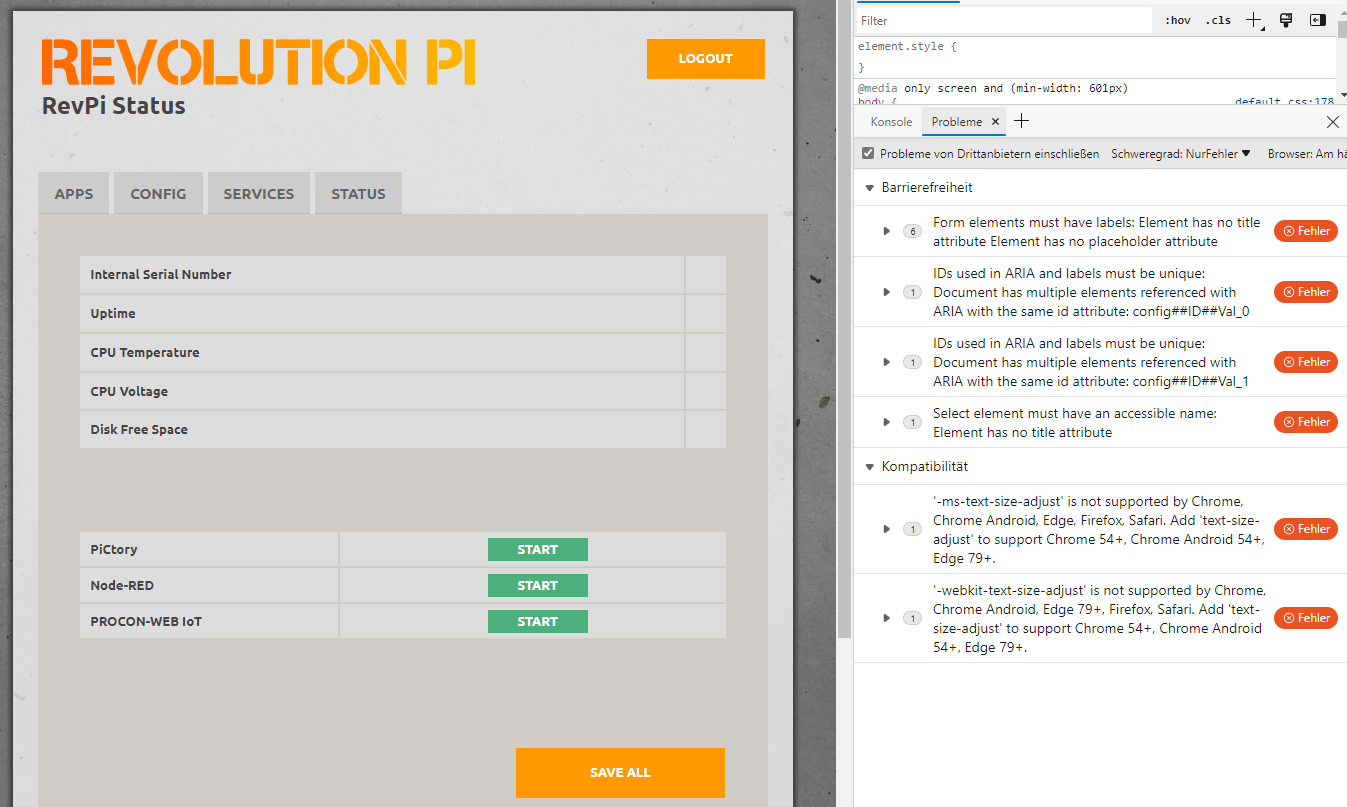Screen dimensions: 1347x807
Task: Click the 'Node-RED' service label
Action: pos(122,586)
